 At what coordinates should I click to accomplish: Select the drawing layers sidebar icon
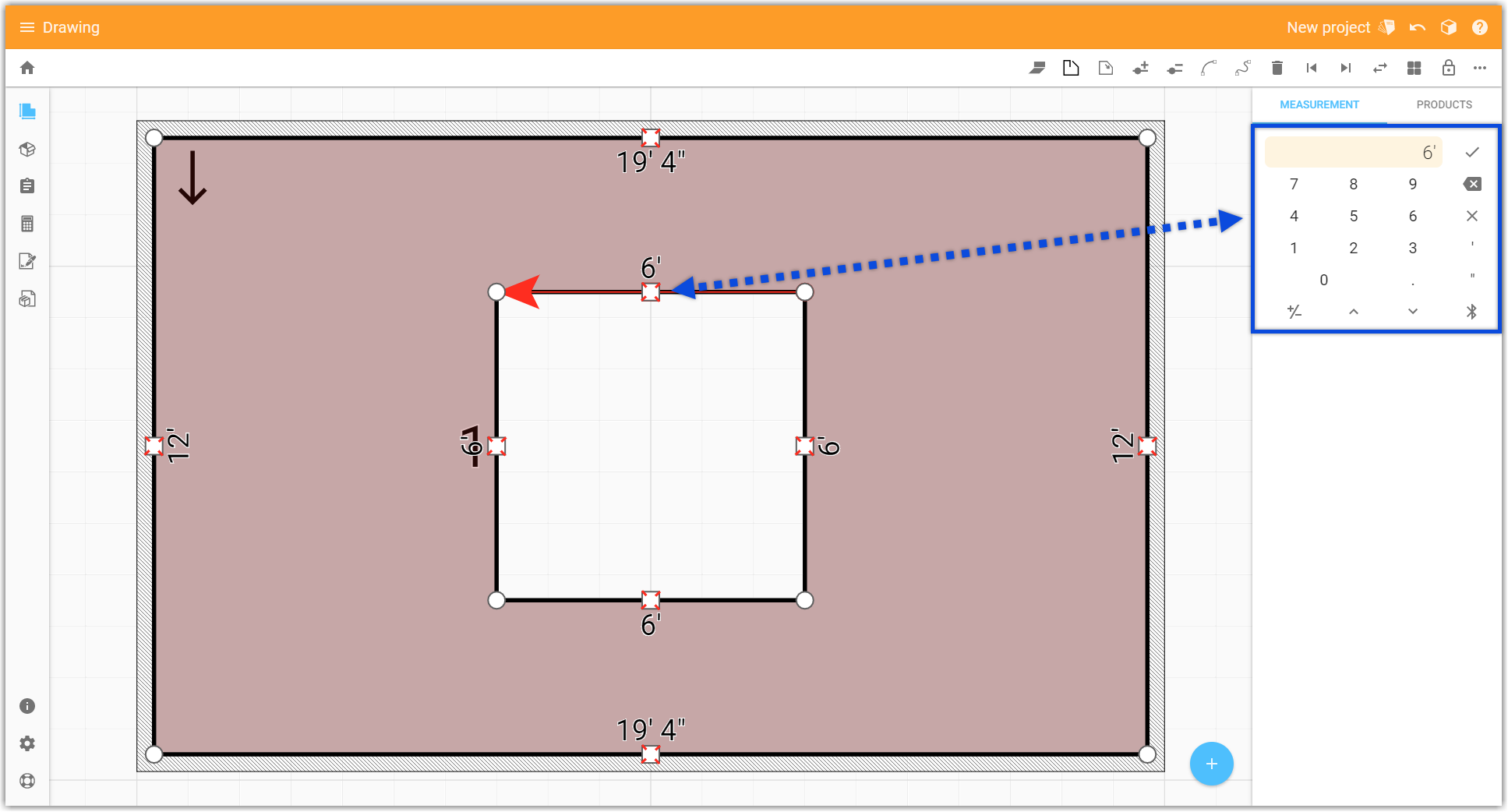27,111
